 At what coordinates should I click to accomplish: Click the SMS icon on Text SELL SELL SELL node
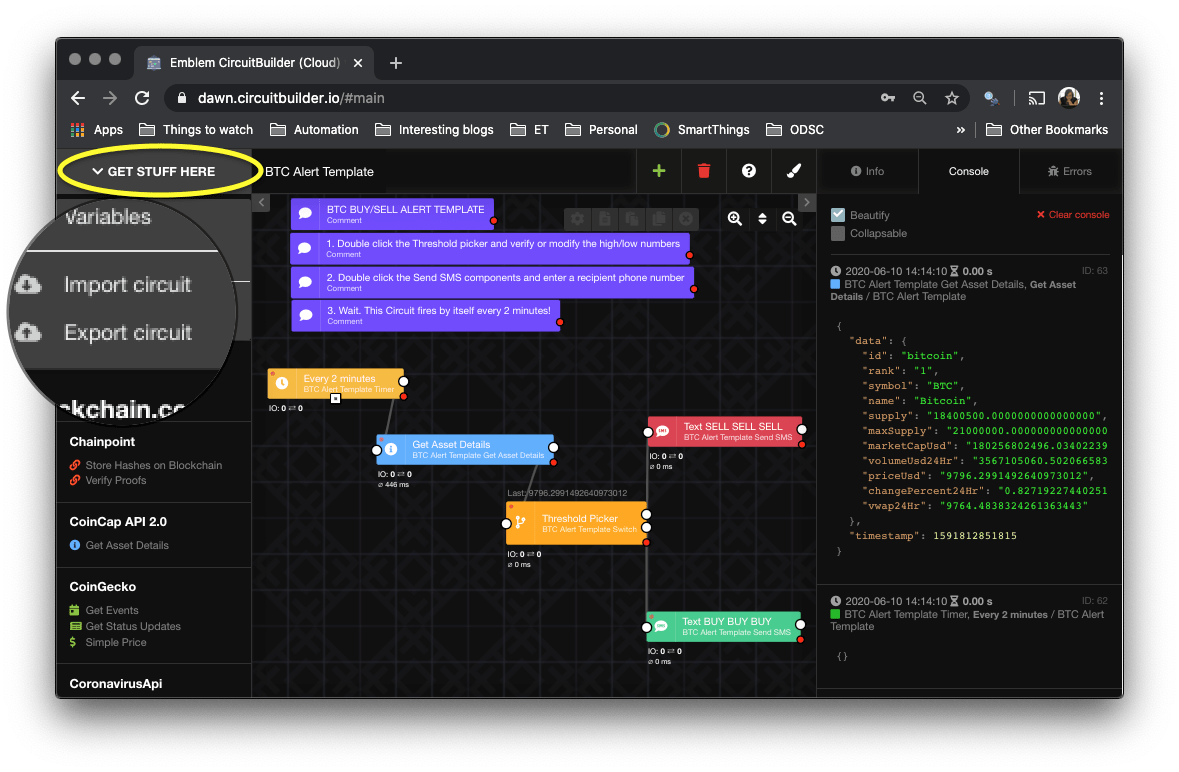(662, 431)
